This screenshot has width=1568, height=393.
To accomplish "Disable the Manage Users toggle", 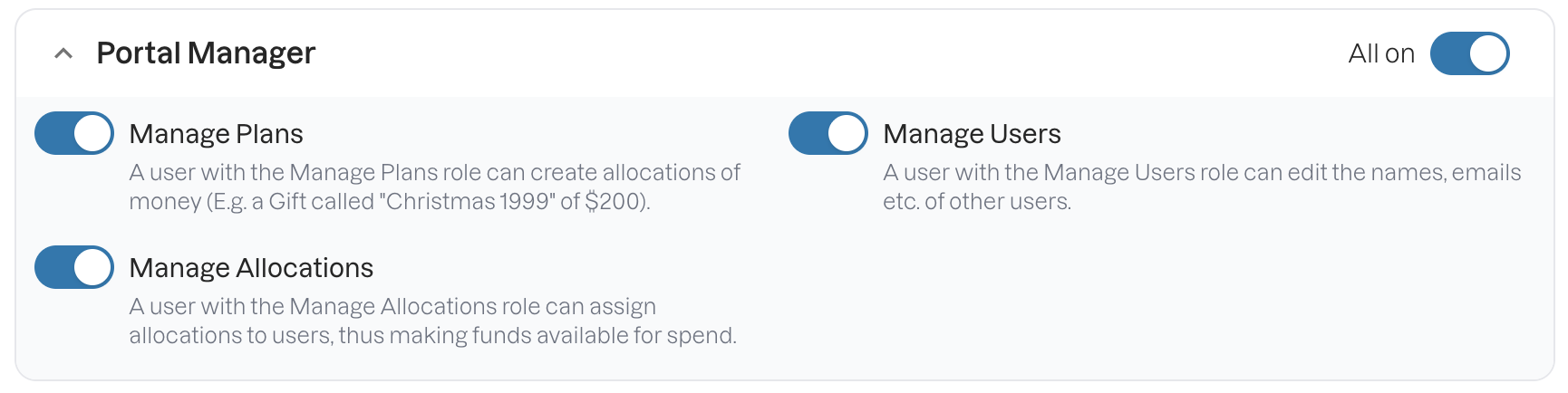I will [828, 133].
